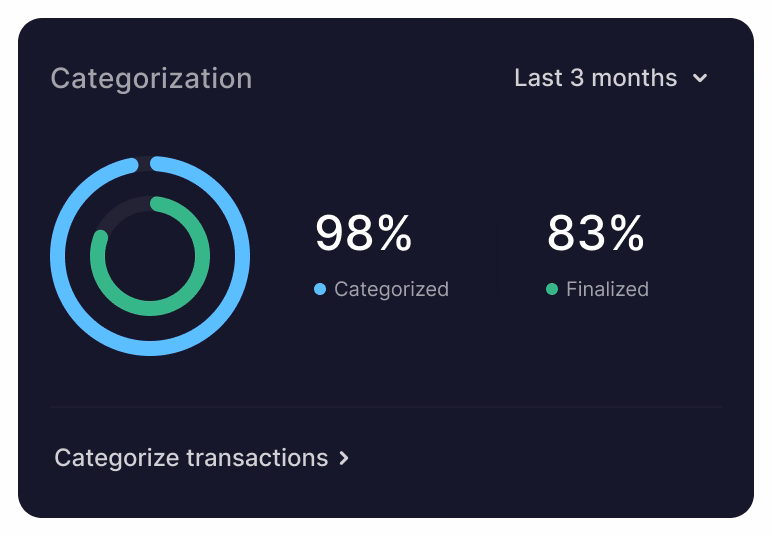
Task: Click the green dot beside Finalized
Action: coord(552,289)
